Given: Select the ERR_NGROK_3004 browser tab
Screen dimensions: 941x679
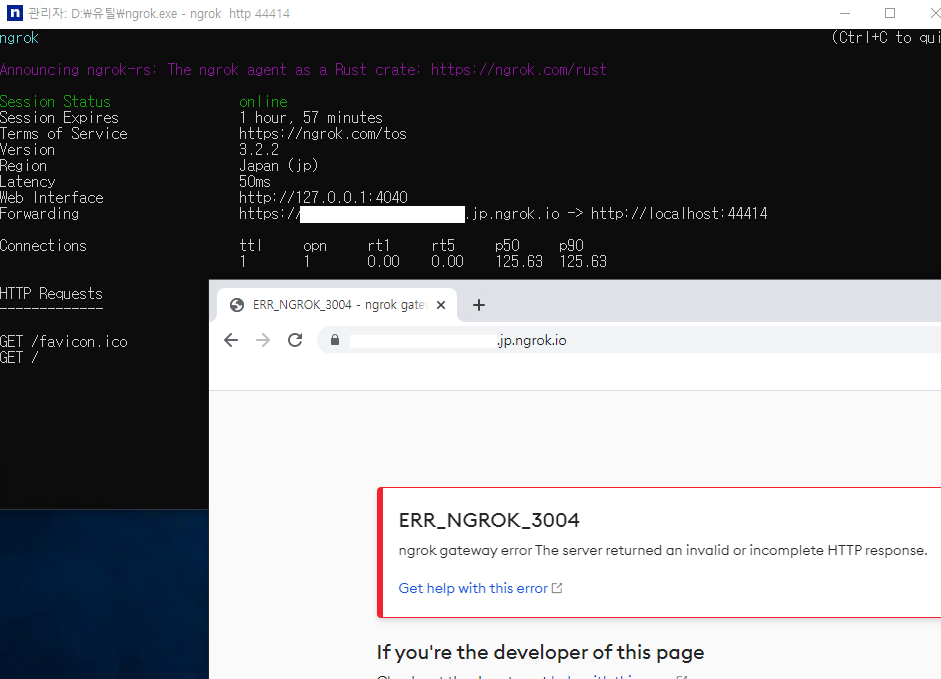Looking at the screenshot, I should (337, 305).
